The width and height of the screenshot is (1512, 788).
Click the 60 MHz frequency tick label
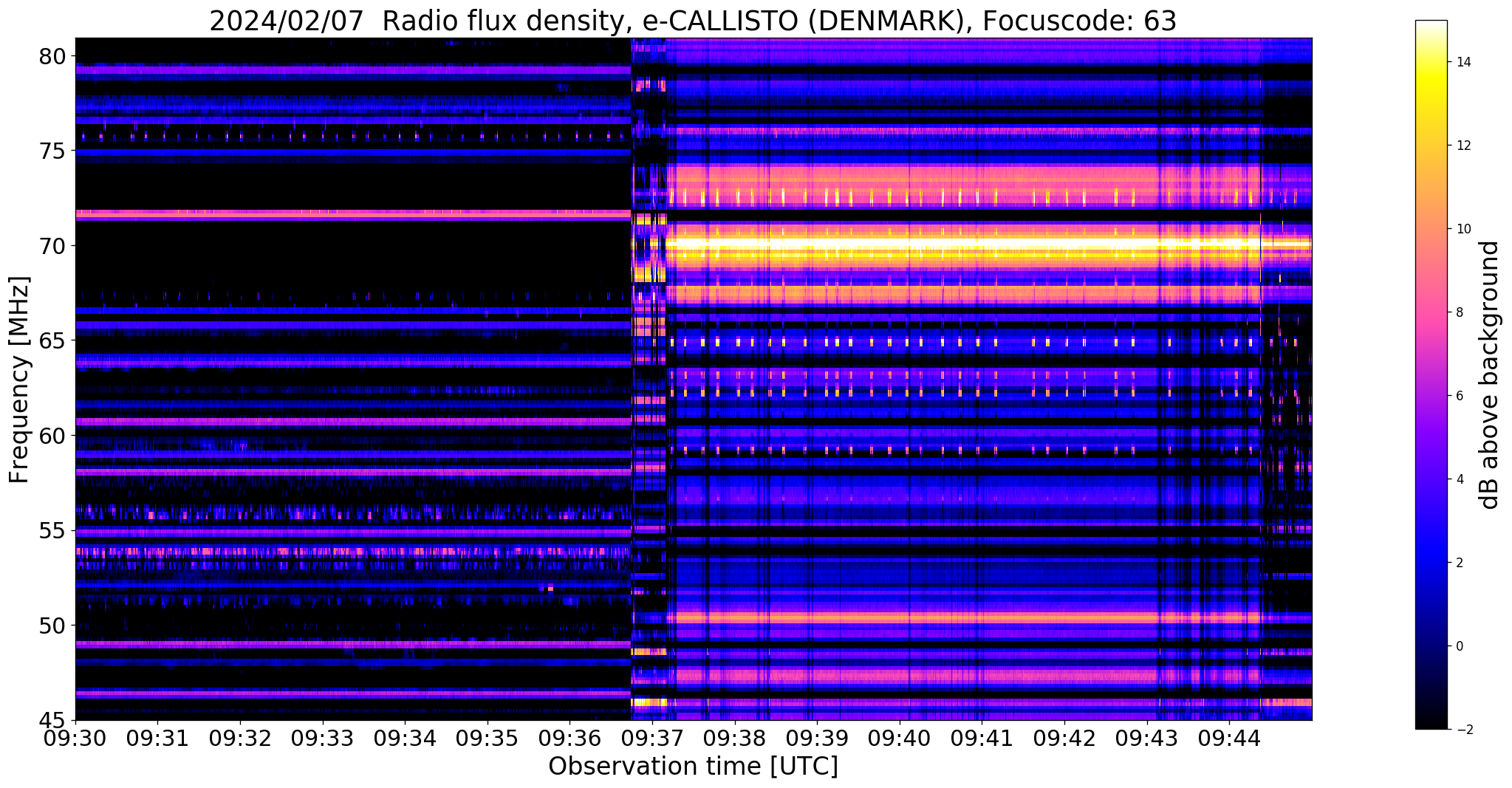52,436
